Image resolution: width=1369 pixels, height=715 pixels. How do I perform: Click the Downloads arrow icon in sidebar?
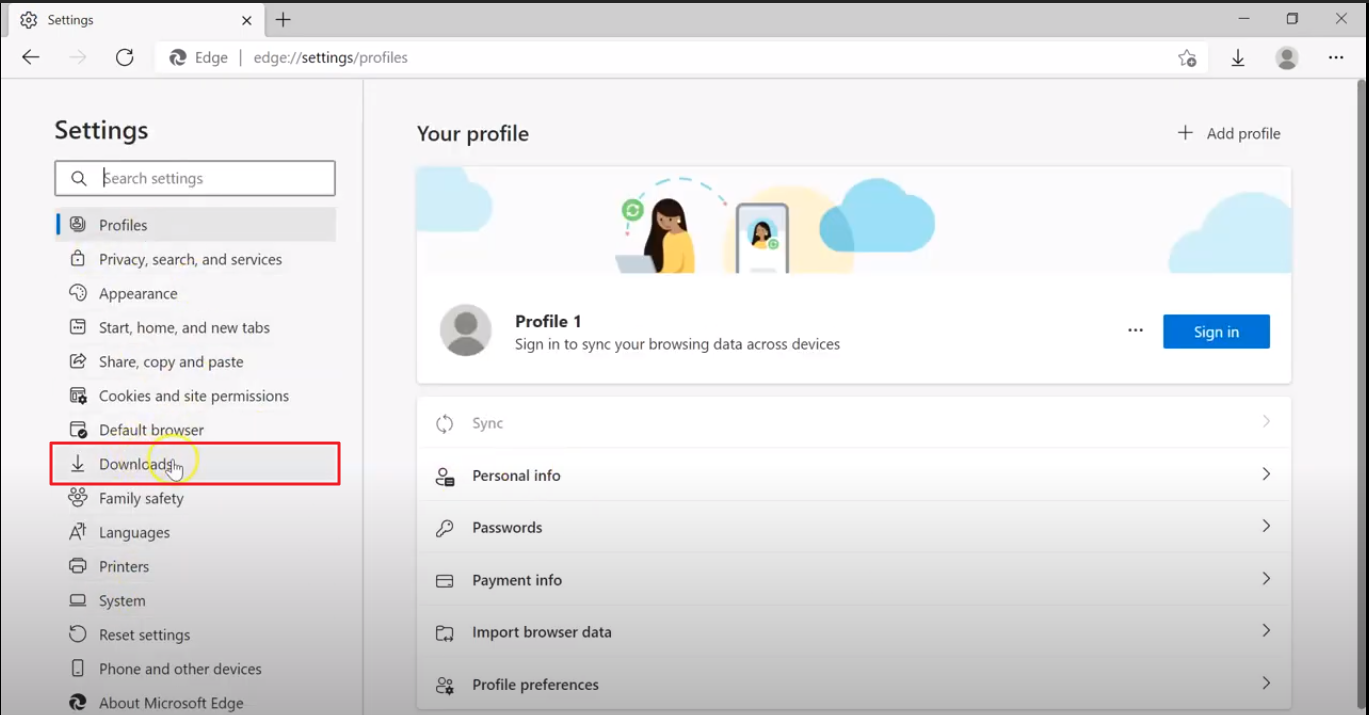(x=78, y=464)
